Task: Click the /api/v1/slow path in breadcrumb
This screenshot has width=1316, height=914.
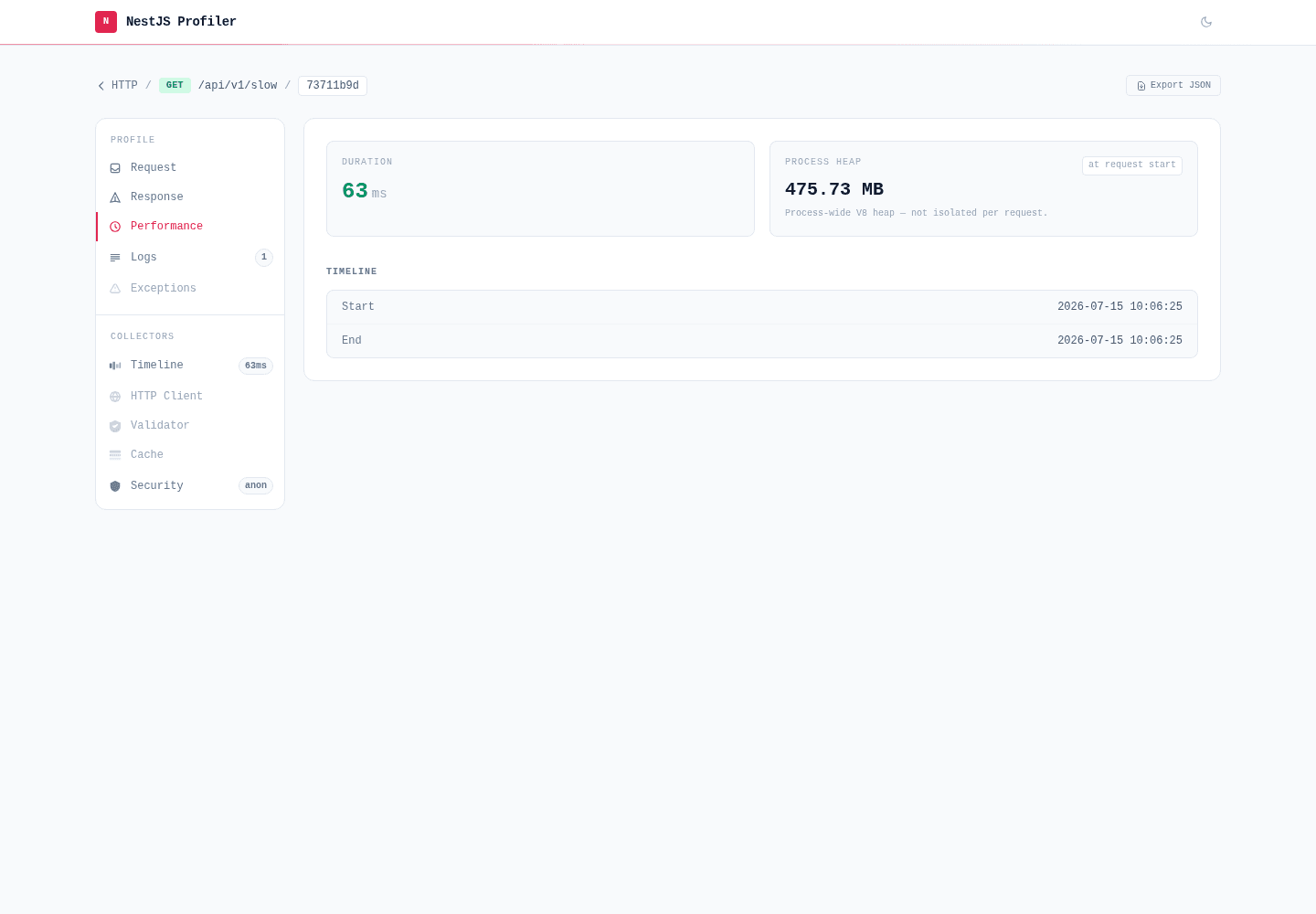Action: [x=238, y=86]
